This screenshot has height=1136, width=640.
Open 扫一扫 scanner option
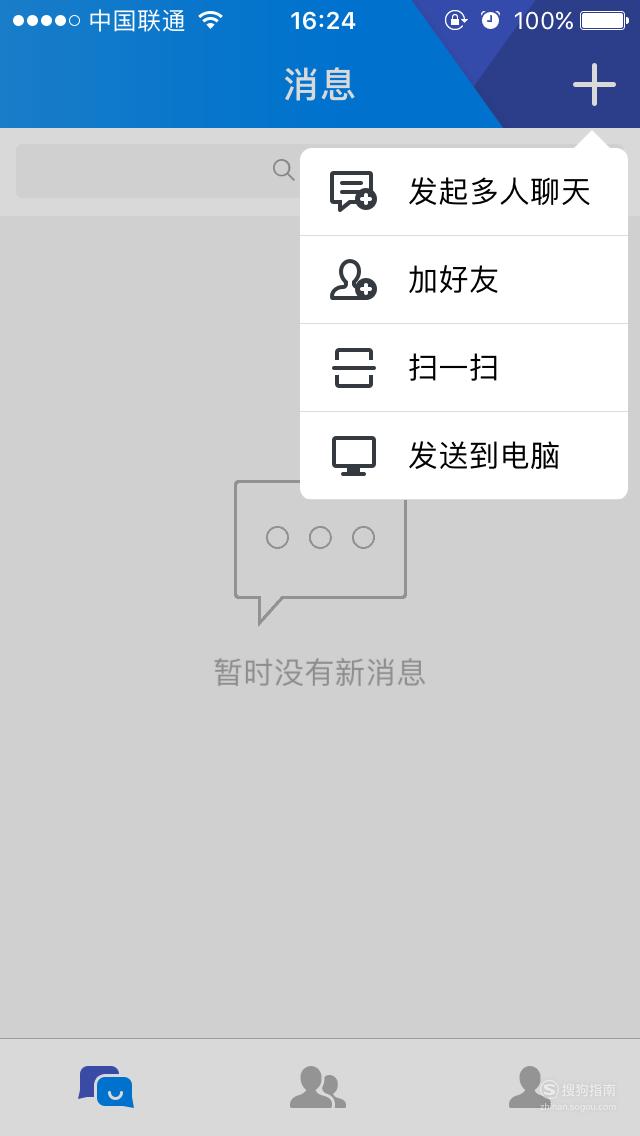pos(464,368)
